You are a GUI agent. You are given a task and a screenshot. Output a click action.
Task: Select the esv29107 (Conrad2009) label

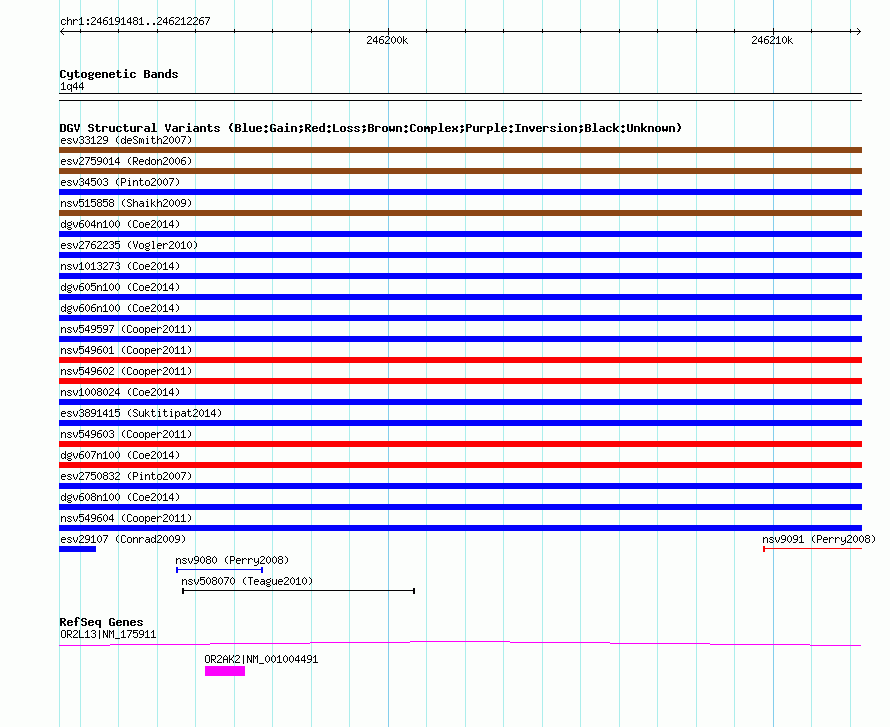click(123, 539)
